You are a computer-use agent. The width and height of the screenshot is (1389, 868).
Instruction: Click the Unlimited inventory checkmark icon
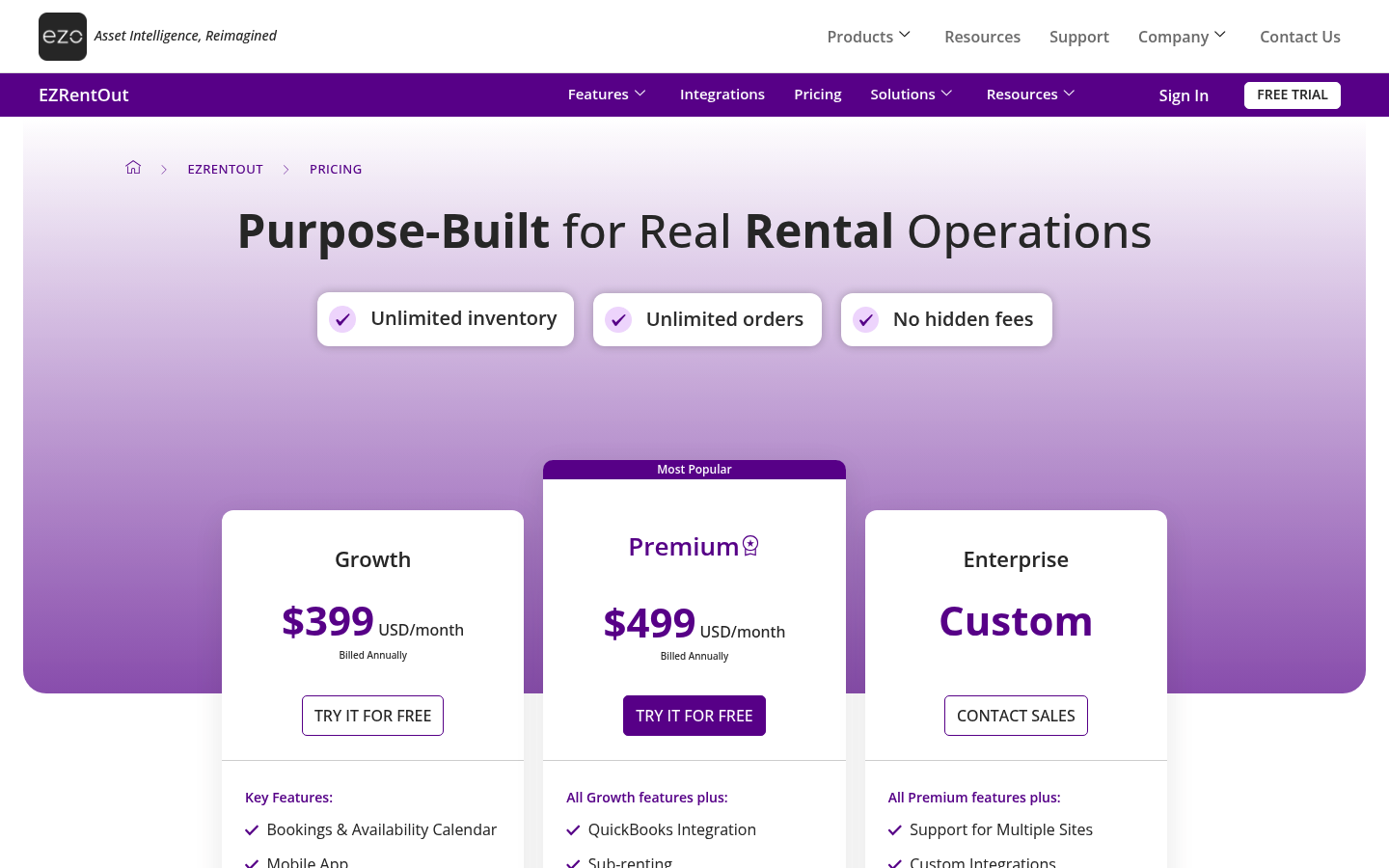pyautogui.click(x=342, y=319)
